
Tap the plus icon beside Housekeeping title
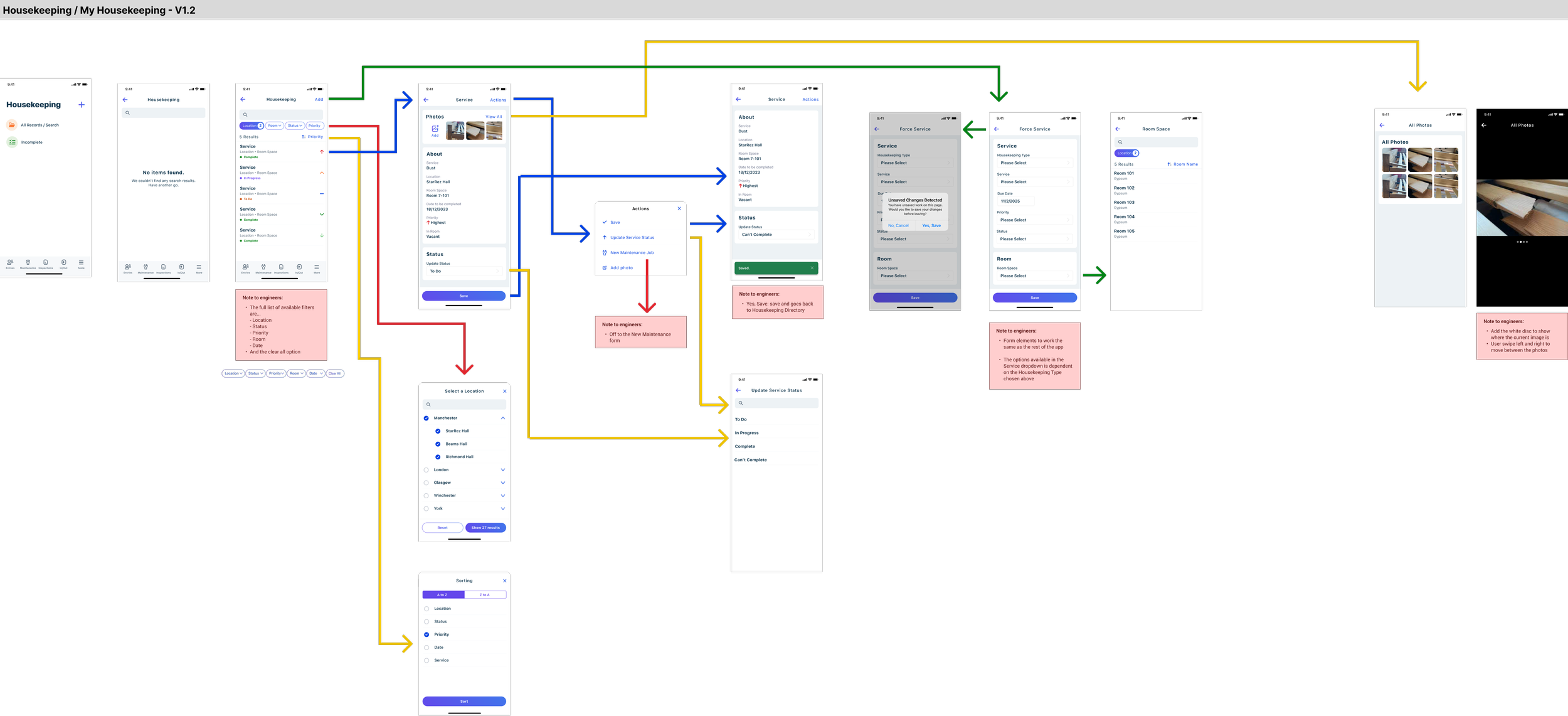pos(82,105)
